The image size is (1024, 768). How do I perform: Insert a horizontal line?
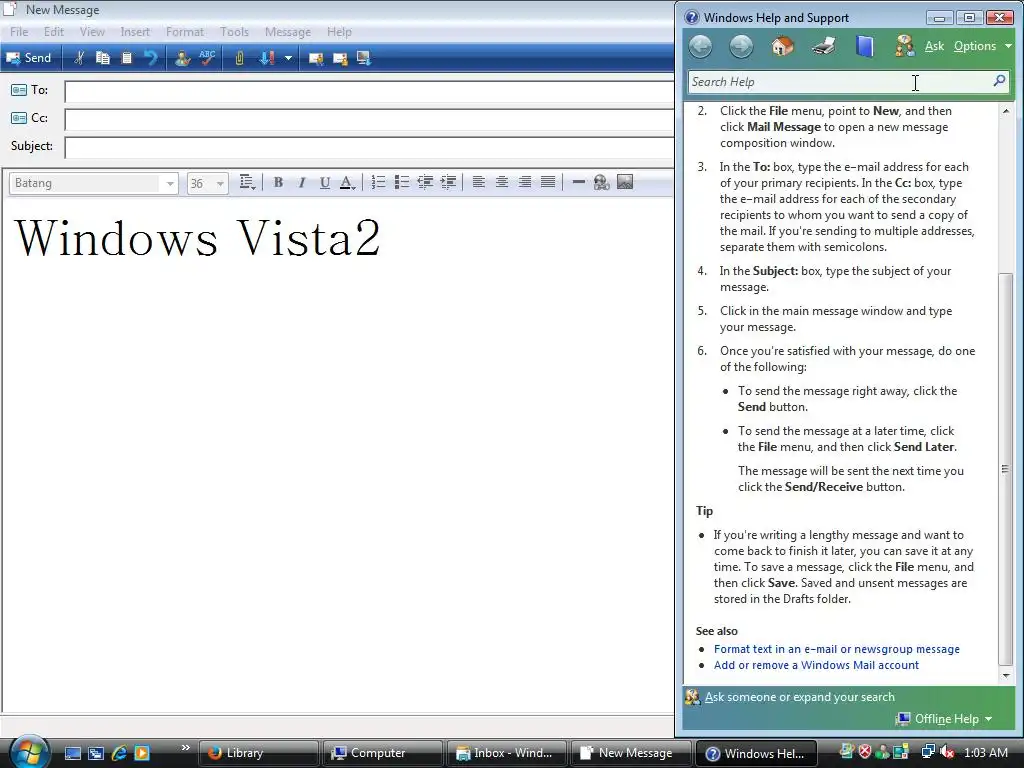pos(578,182)
